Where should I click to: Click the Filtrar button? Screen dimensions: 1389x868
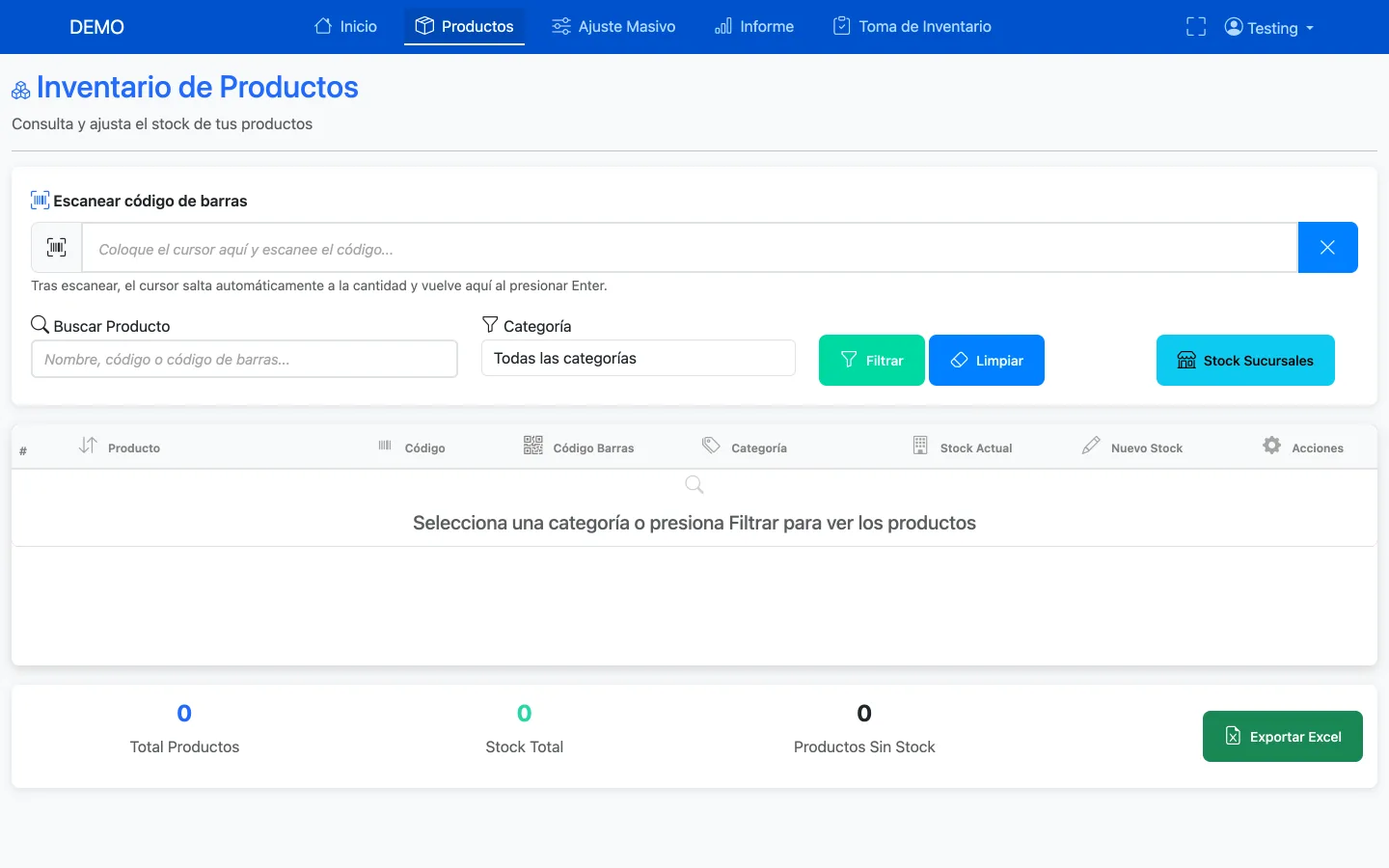[872, 360]
